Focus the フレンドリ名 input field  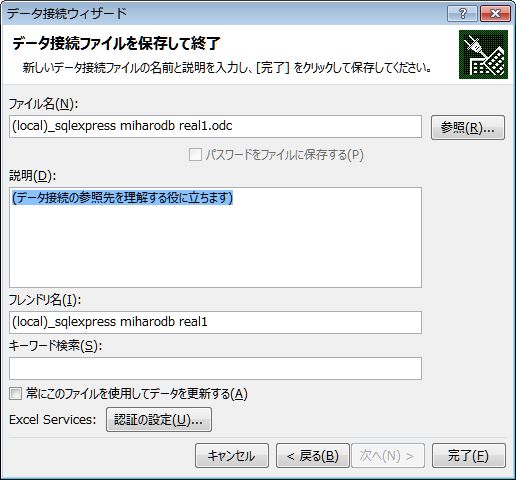215,322
